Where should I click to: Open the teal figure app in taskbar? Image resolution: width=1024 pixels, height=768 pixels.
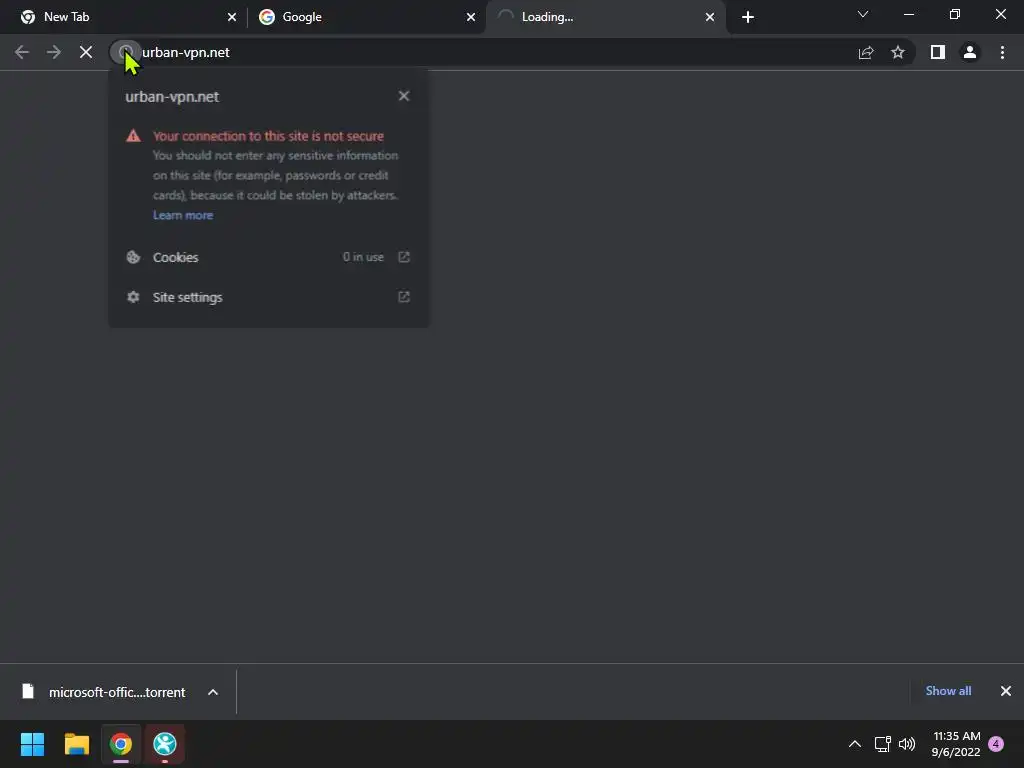pyautogui.click(x=165, y=744)
